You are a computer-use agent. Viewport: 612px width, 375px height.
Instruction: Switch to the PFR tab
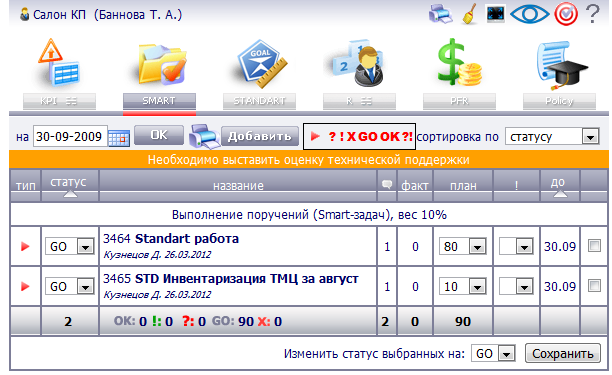[459, 101]
